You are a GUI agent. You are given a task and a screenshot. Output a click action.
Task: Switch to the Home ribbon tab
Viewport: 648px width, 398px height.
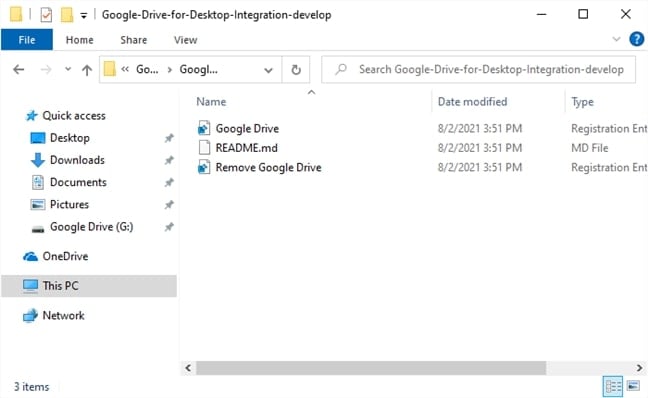click(79, 40)
